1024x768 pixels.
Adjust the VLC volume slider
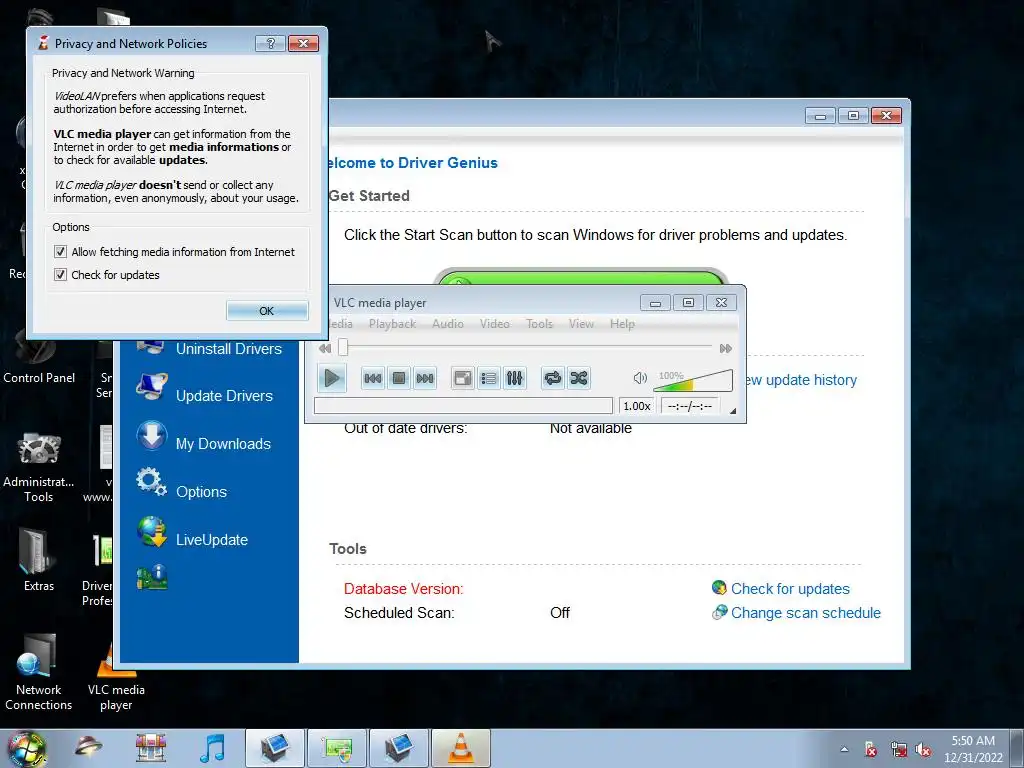693,380
